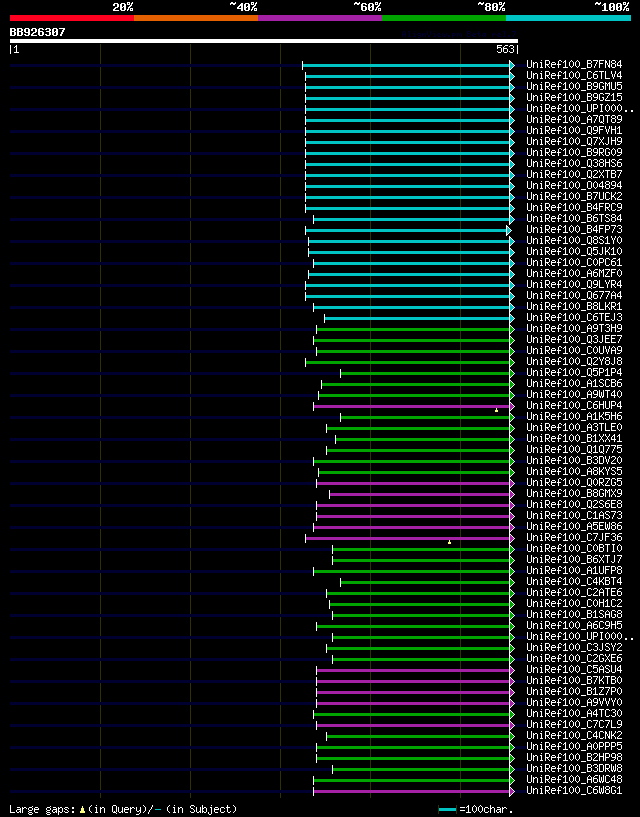Select the UniRef100_B1XX41 label
This screenshot has height=817, width=640.
click(x=574, y=438)
